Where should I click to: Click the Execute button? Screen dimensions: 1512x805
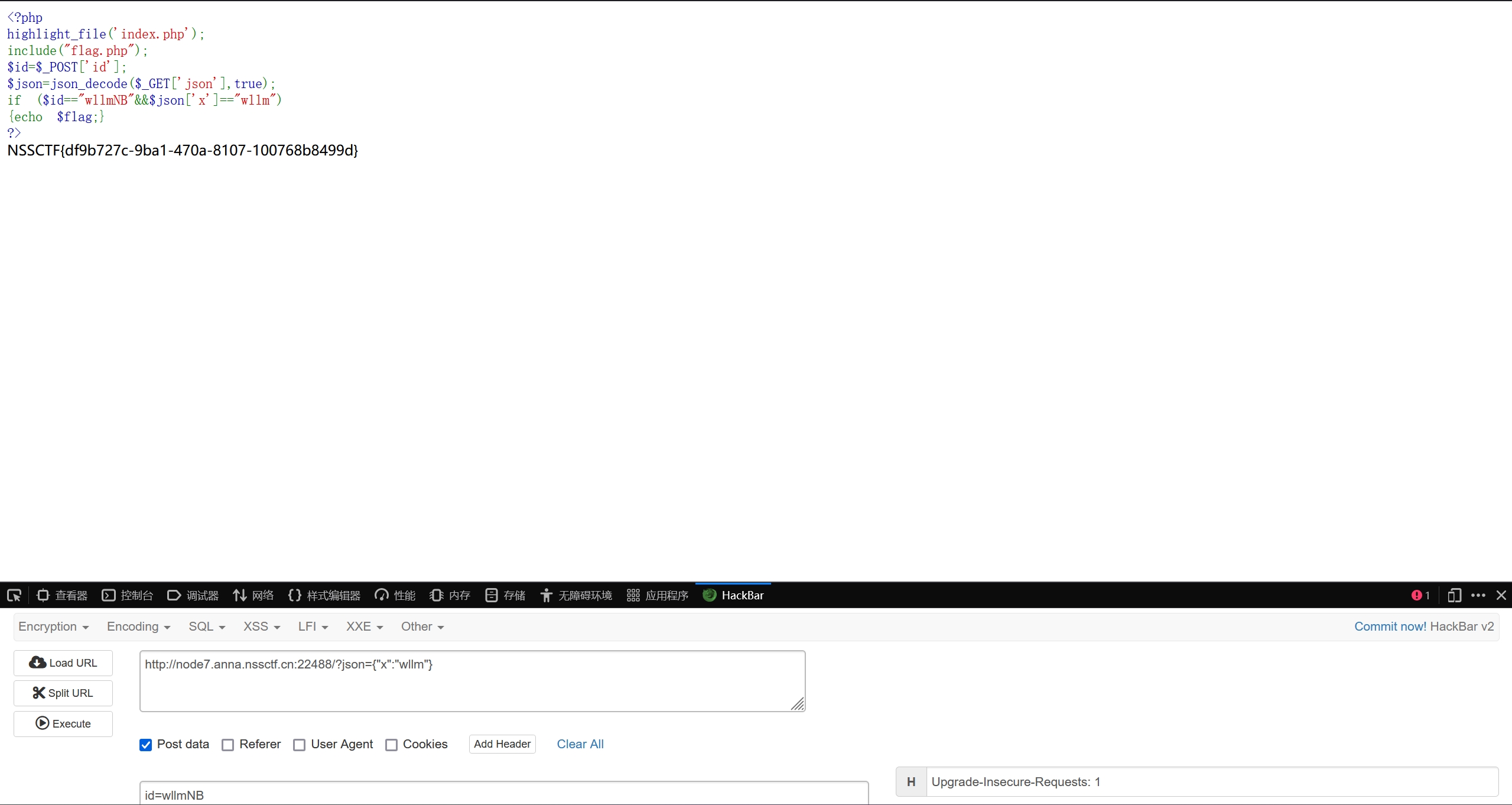(63, 724)
